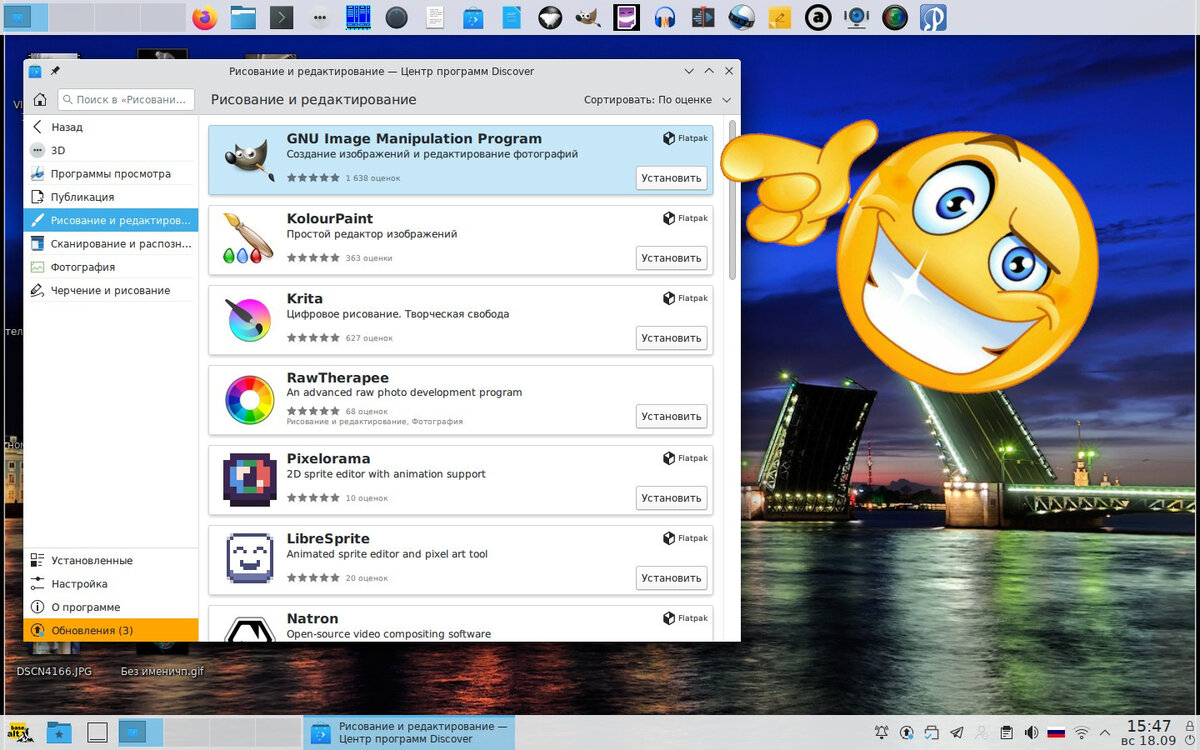Click the pin icon in Discover title bar
The height and width of the screenshot is (750, 1200).
coord(56,71)
